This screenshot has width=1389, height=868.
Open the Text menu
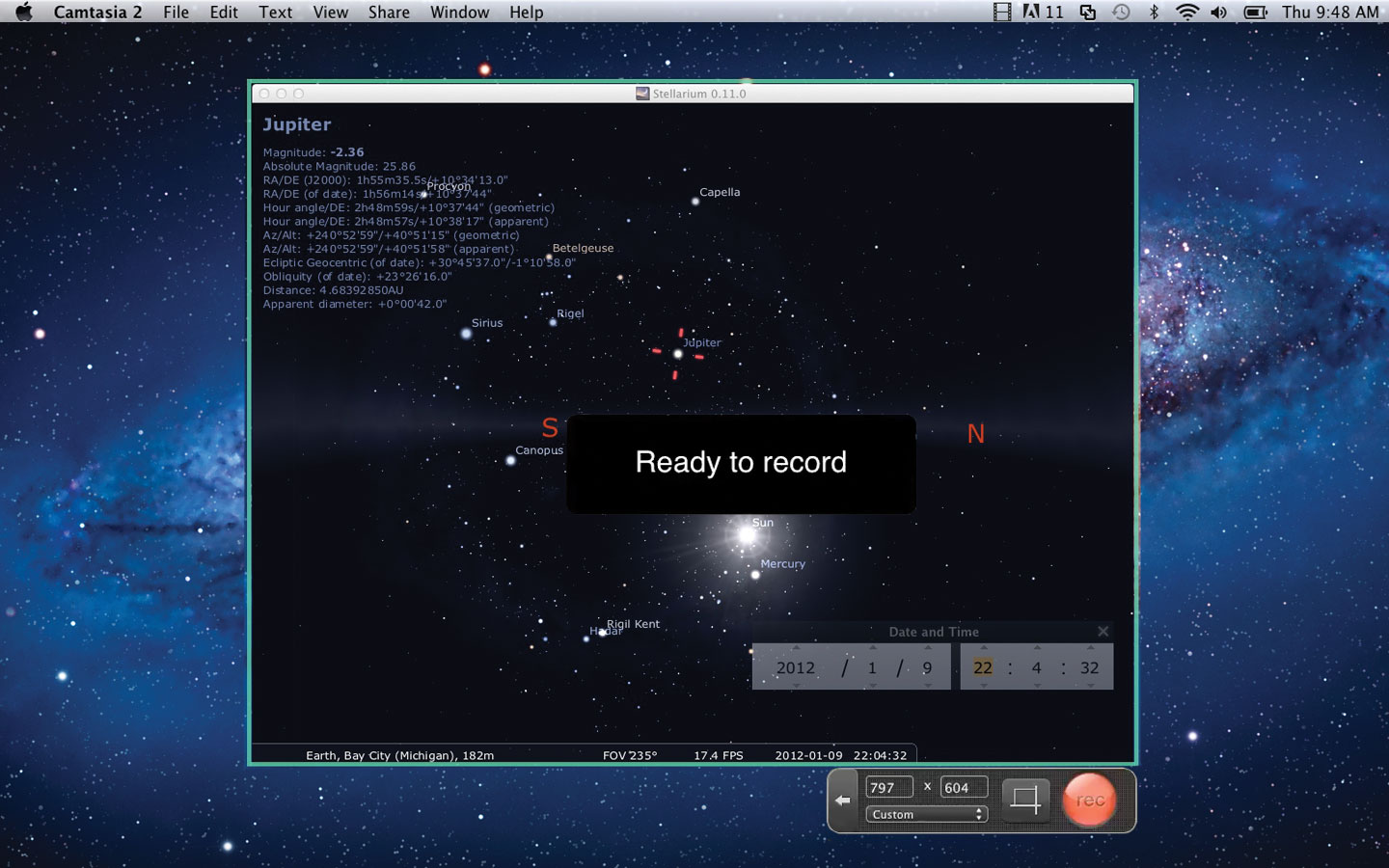pyautogui.click(x=275, y=13)
